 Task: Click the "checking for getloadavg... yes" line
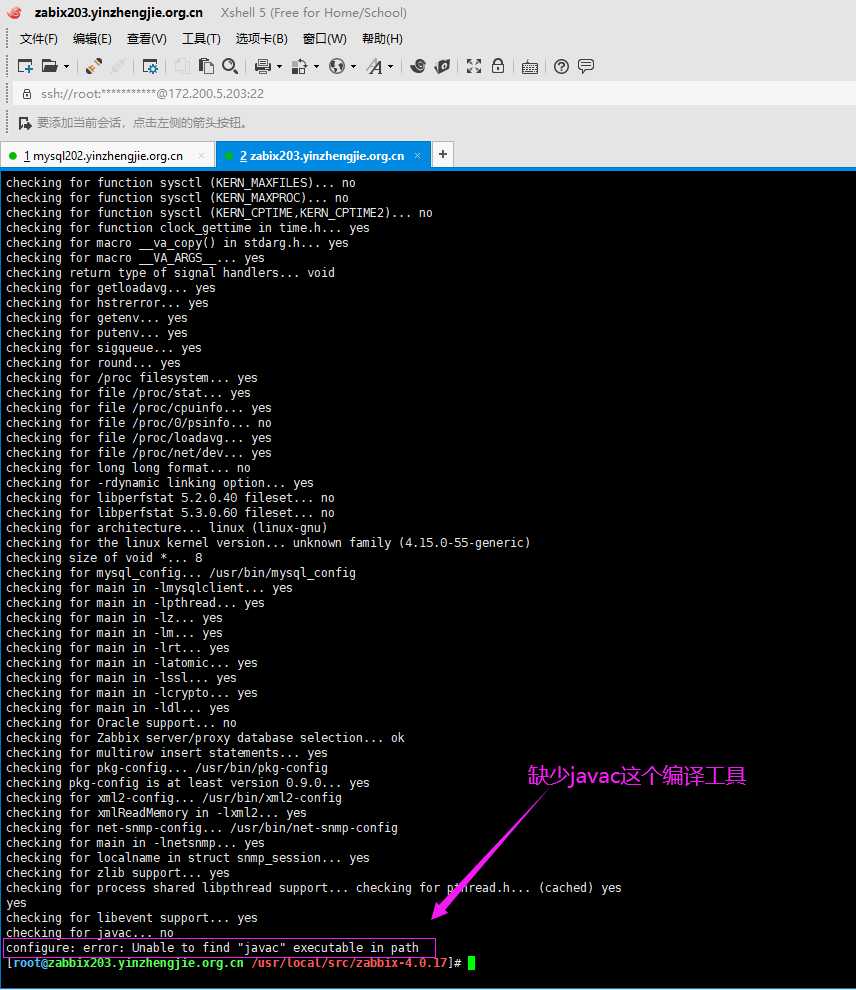pos(110,287)
